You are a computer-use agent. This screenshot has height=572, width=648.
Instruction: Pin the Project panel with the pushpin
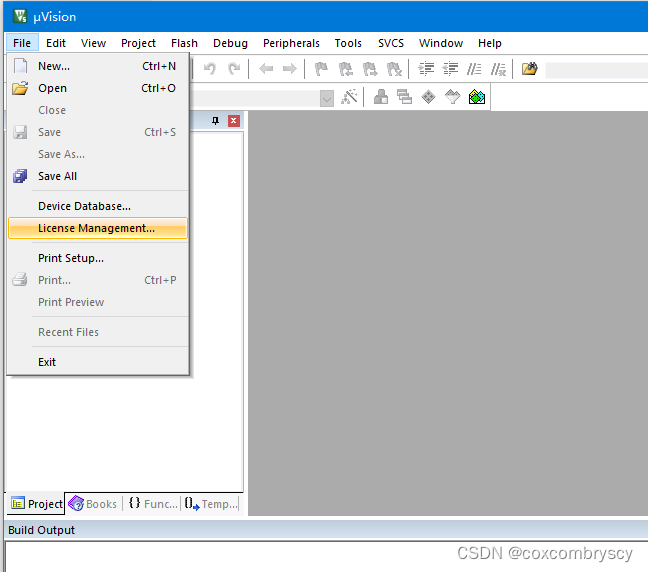coord(215,121)
